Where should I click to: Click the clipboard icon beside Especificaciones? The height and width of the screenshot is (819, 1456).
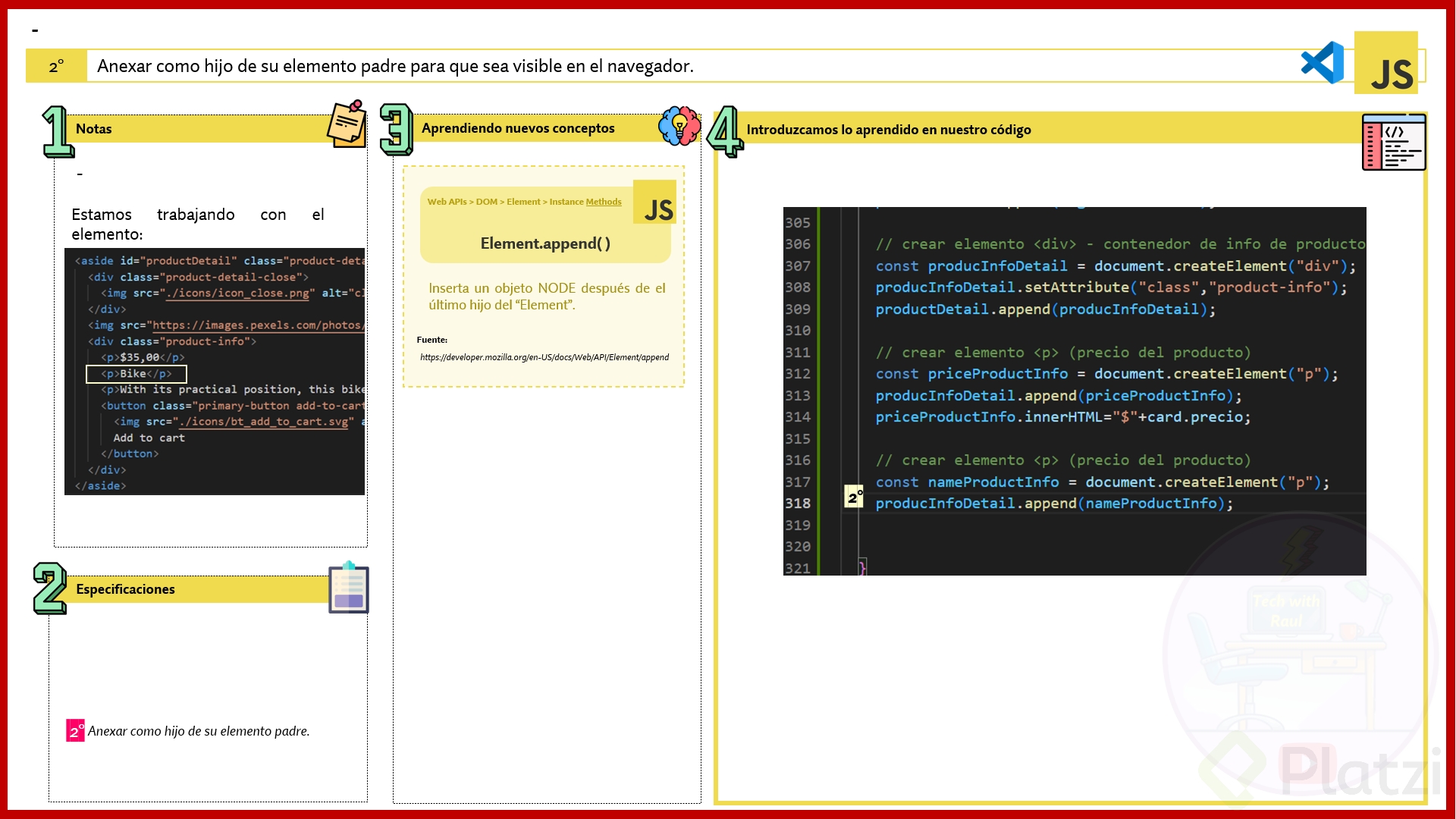[x=349, y=588]
